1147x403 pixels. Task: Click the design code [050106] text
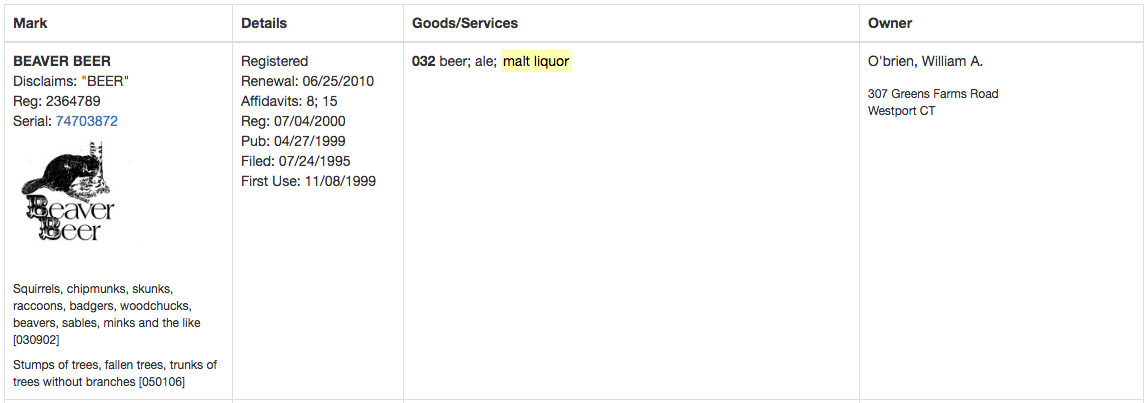pos(161,382)
